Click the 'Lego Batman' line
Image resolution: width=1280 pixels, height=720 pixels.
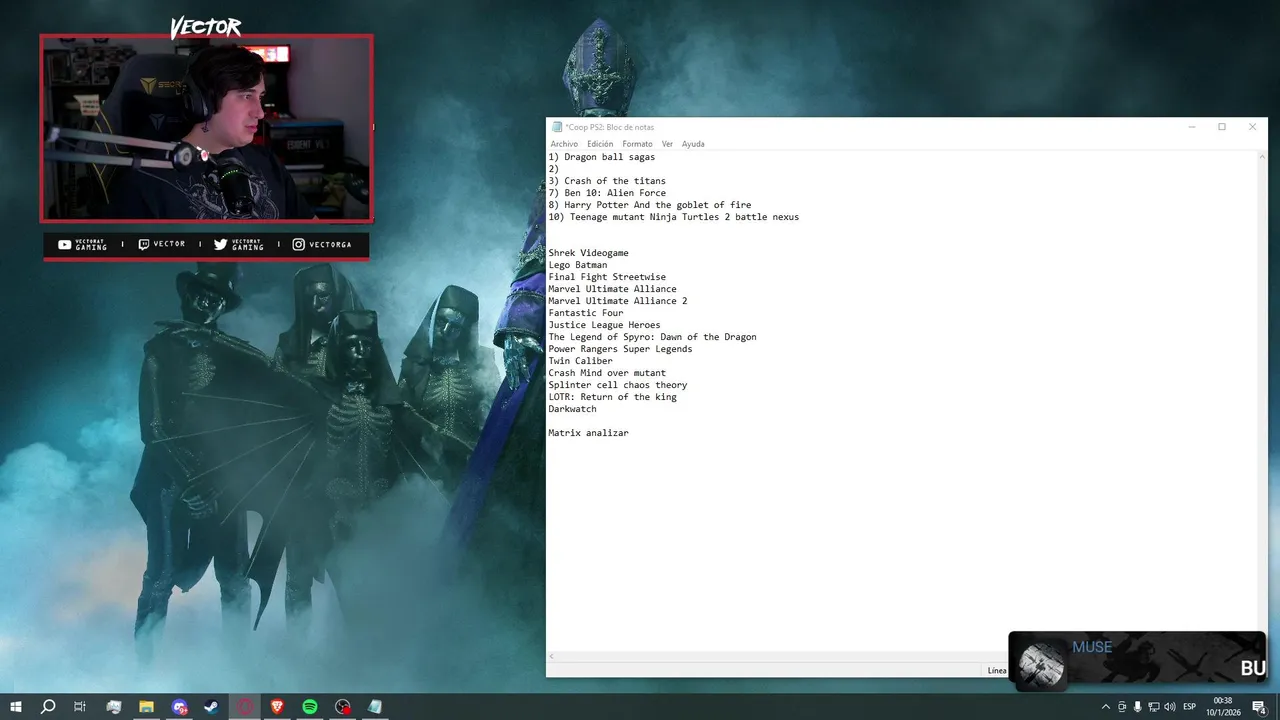pyautogui.click(x=577, y=265)
